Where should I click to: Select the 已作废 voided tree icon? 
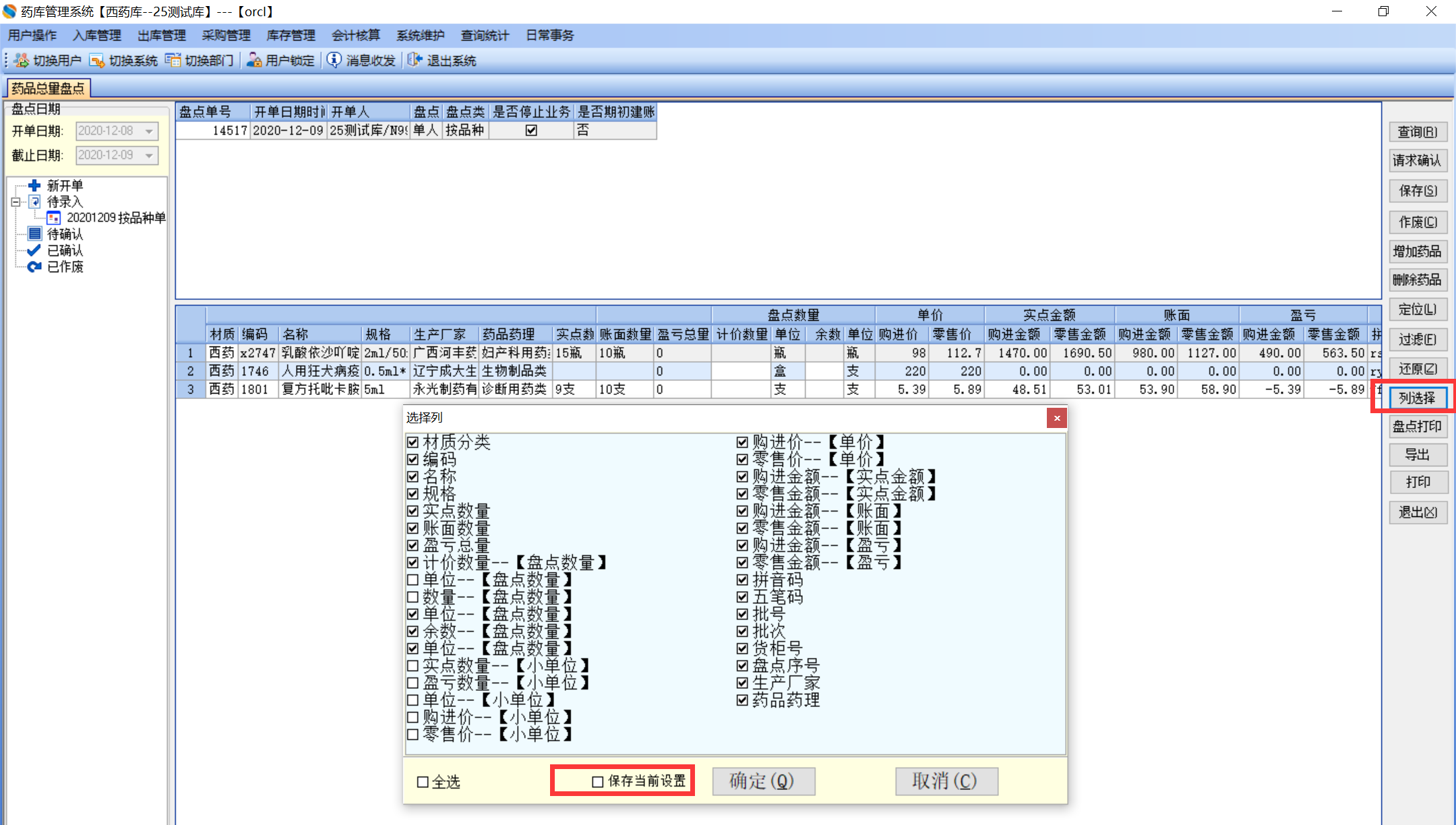point(34,267)
